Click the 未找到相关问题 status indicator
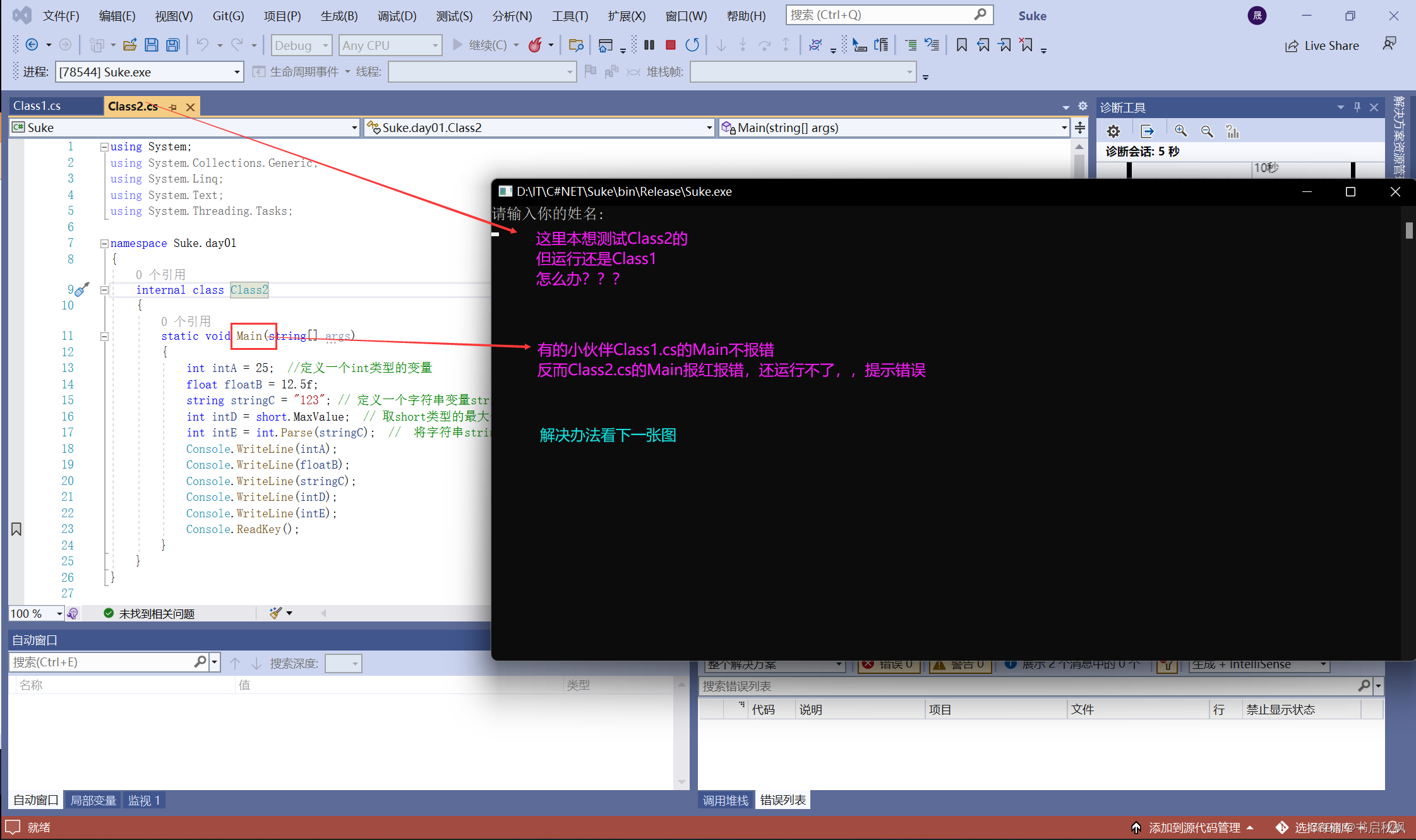The width and height of the screenshot is (1416, 840). (x=150, y=613)
